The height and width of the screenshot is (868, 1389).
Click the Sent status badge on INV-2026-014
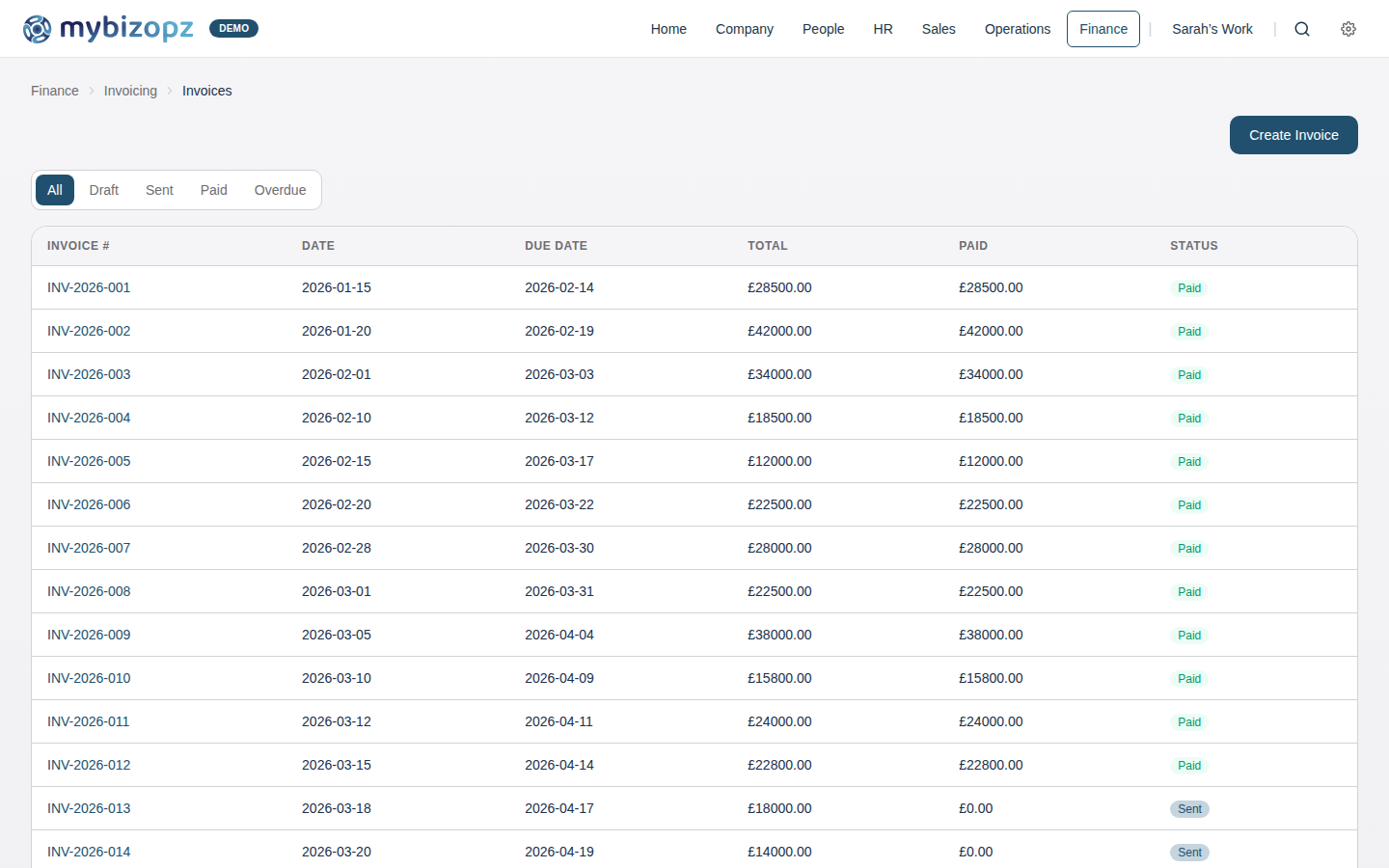pos(1189,853)
